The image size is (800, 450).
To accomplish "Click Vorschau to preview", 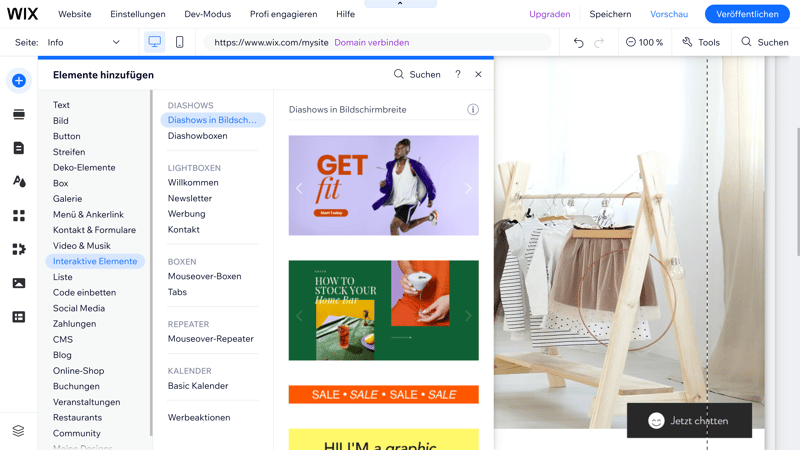I will [669, 14].
